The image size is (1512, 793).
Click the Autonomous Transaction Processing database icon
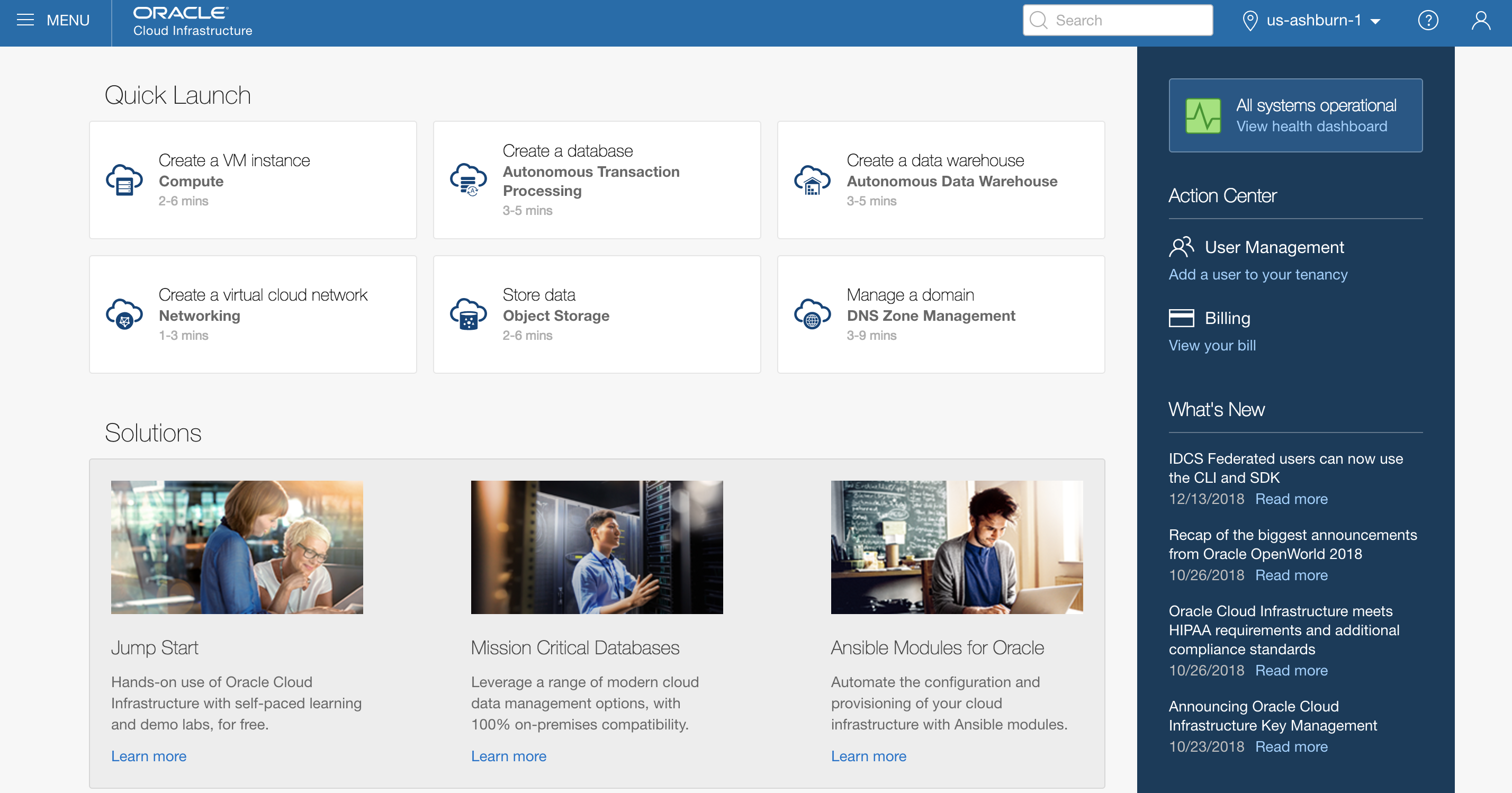coord(468,179)
